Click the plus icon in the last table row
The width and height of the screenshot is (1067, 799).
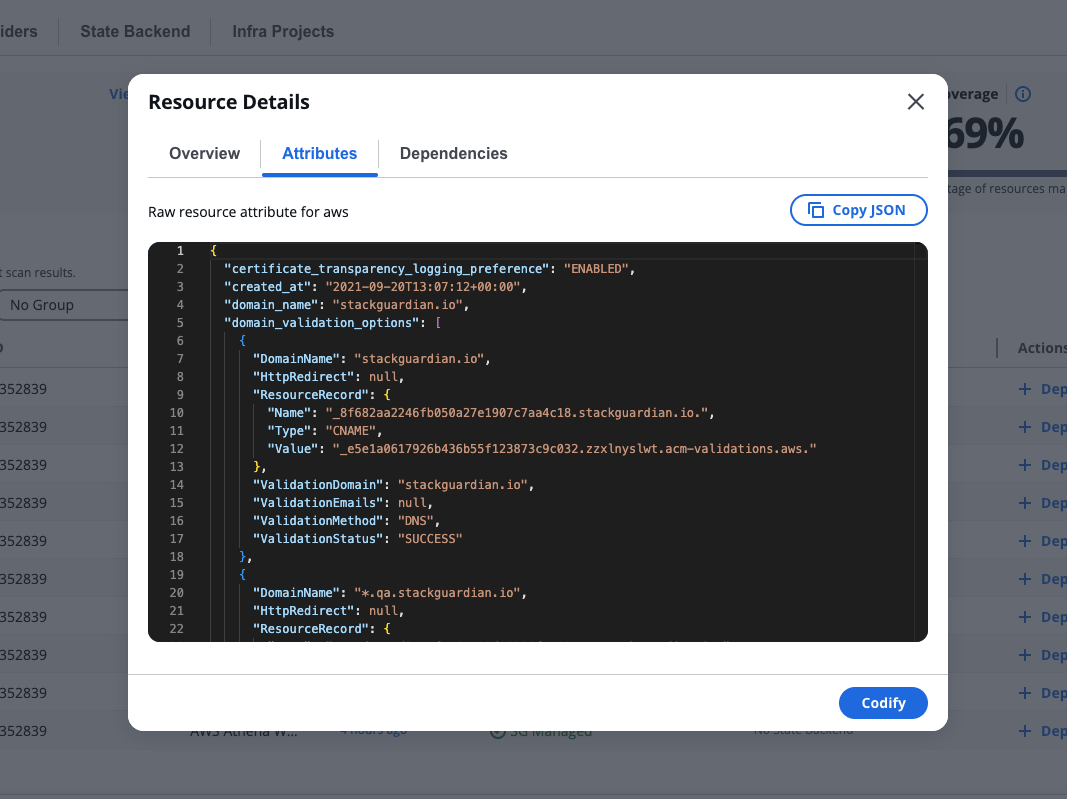pyautogui.click(x=1024, y=731)
